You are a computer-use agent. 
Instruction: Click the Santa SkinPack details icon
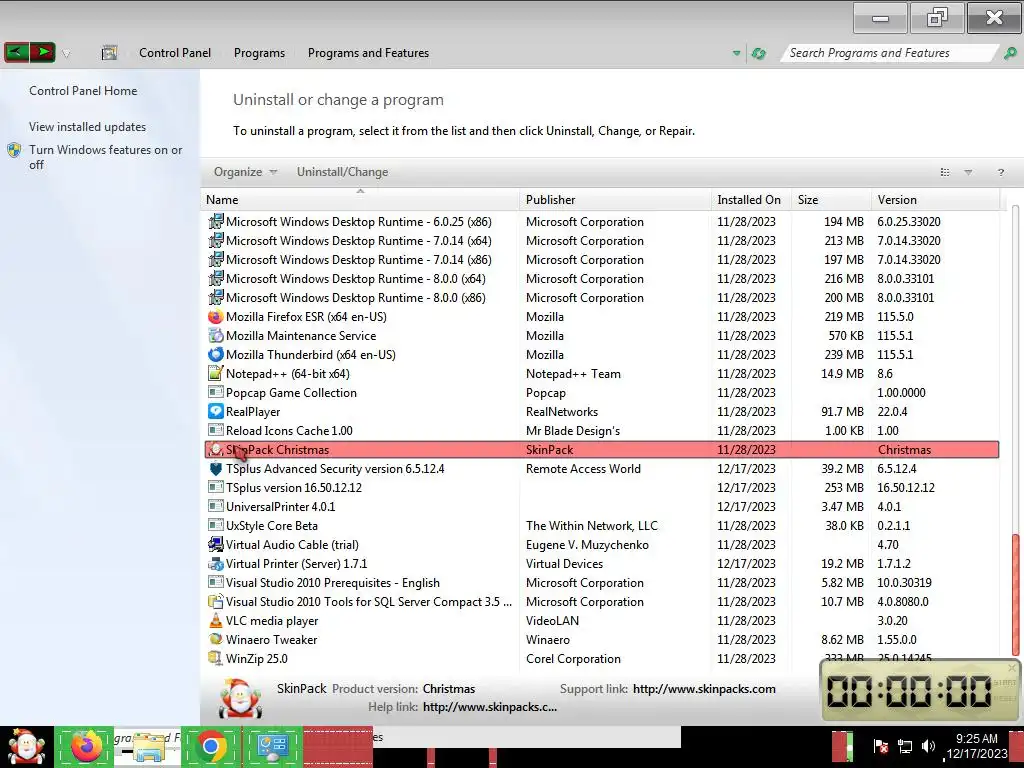pyautogui.click(x=240, y=699)
